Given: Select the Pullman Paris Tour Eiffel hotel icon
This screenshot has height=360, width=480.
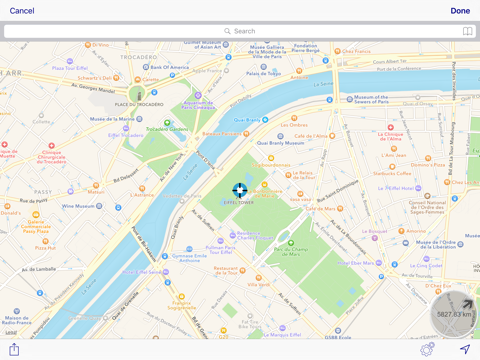Looking at the screenshot, I should point(220,241).
